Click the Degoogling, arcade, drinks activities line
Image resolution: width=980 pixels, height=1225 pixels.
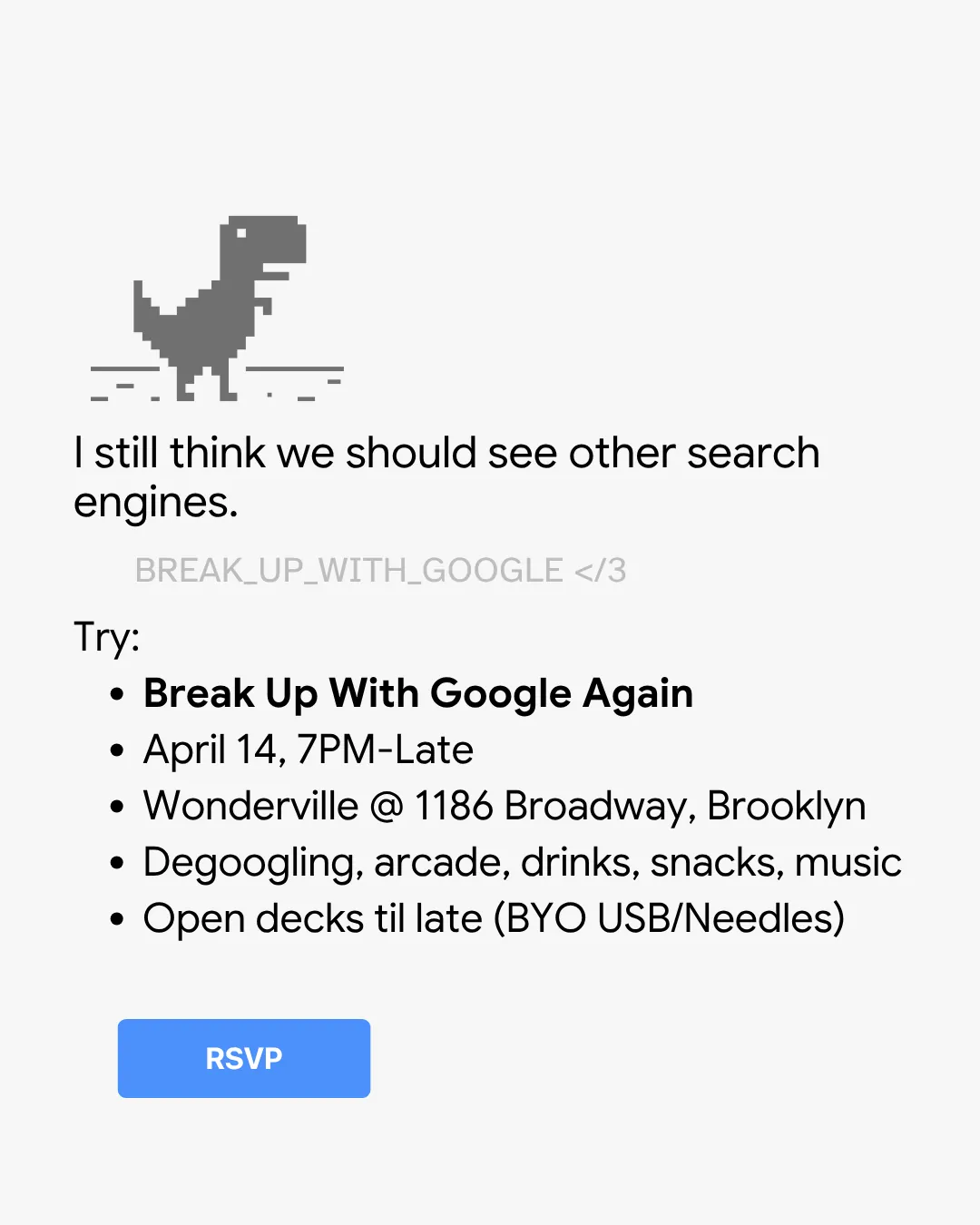click(x=522, y=863)
